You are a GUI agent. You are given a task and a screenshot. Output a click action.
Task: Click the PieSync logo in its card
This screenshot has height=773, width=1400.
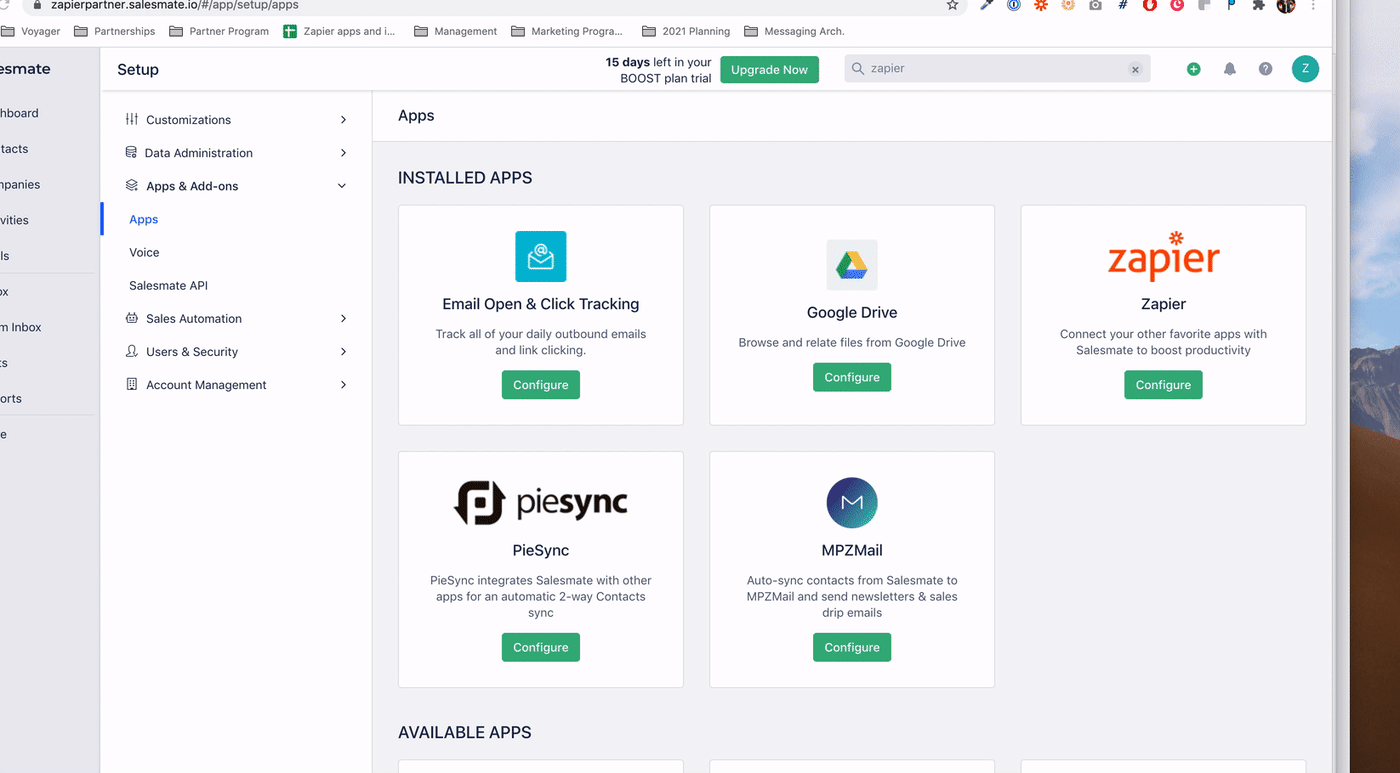[x=541, y=502]
